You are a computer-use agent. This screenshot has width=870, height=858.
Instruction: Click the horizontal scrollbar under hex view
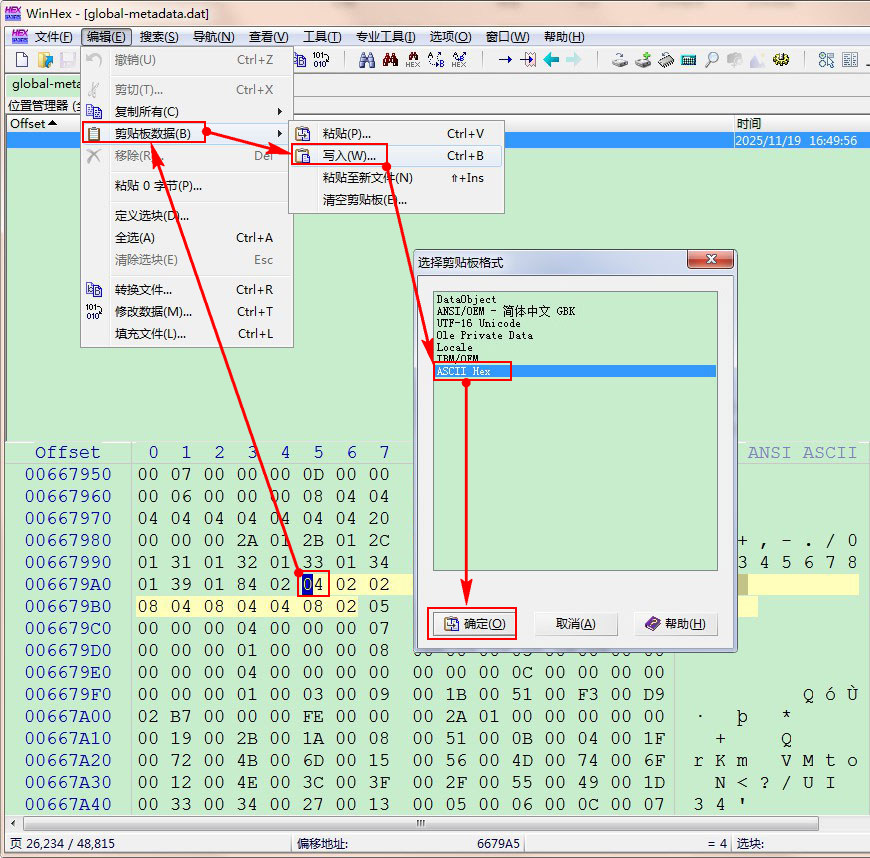[420, 823]
